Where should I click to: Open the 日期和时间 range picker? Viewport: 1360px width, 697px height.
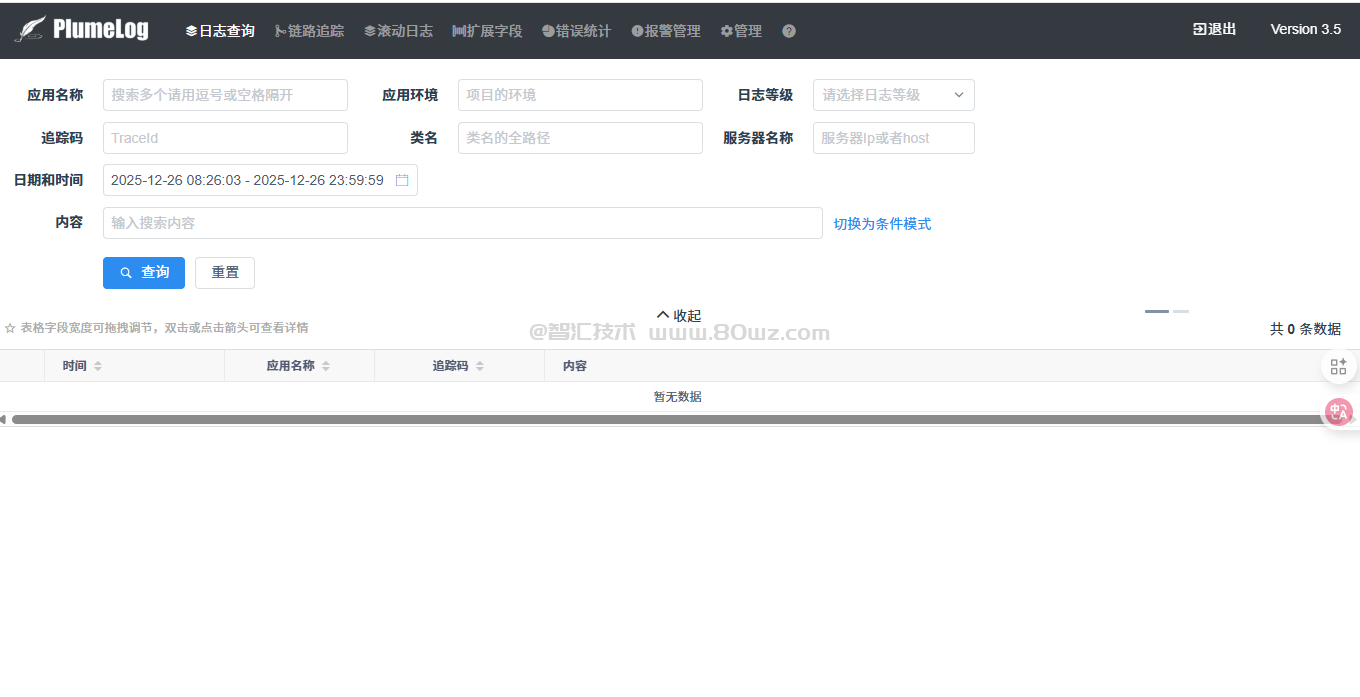(250, 180)
